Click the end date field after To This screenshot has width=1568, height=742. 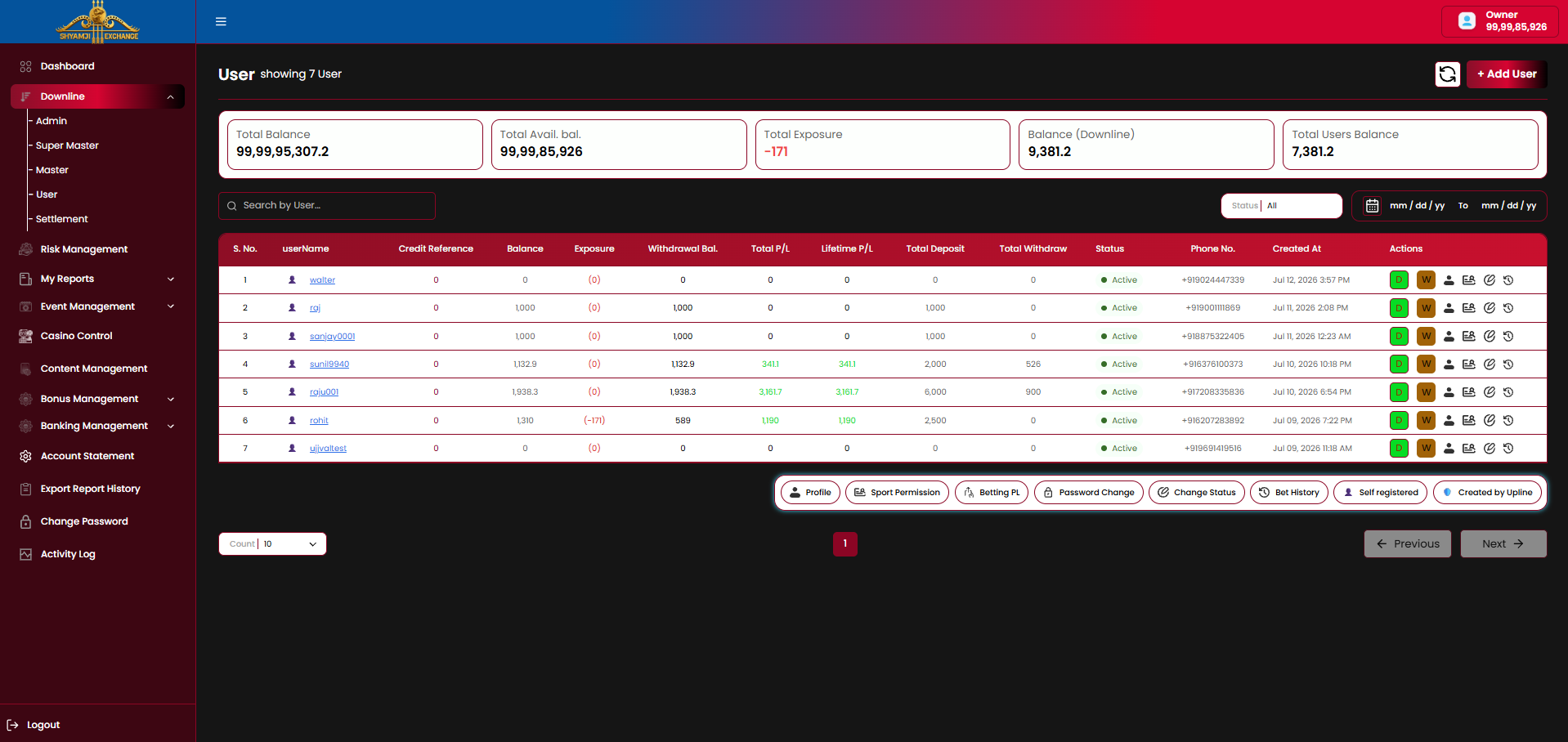pyautogui.click(x=1508, y=206)
